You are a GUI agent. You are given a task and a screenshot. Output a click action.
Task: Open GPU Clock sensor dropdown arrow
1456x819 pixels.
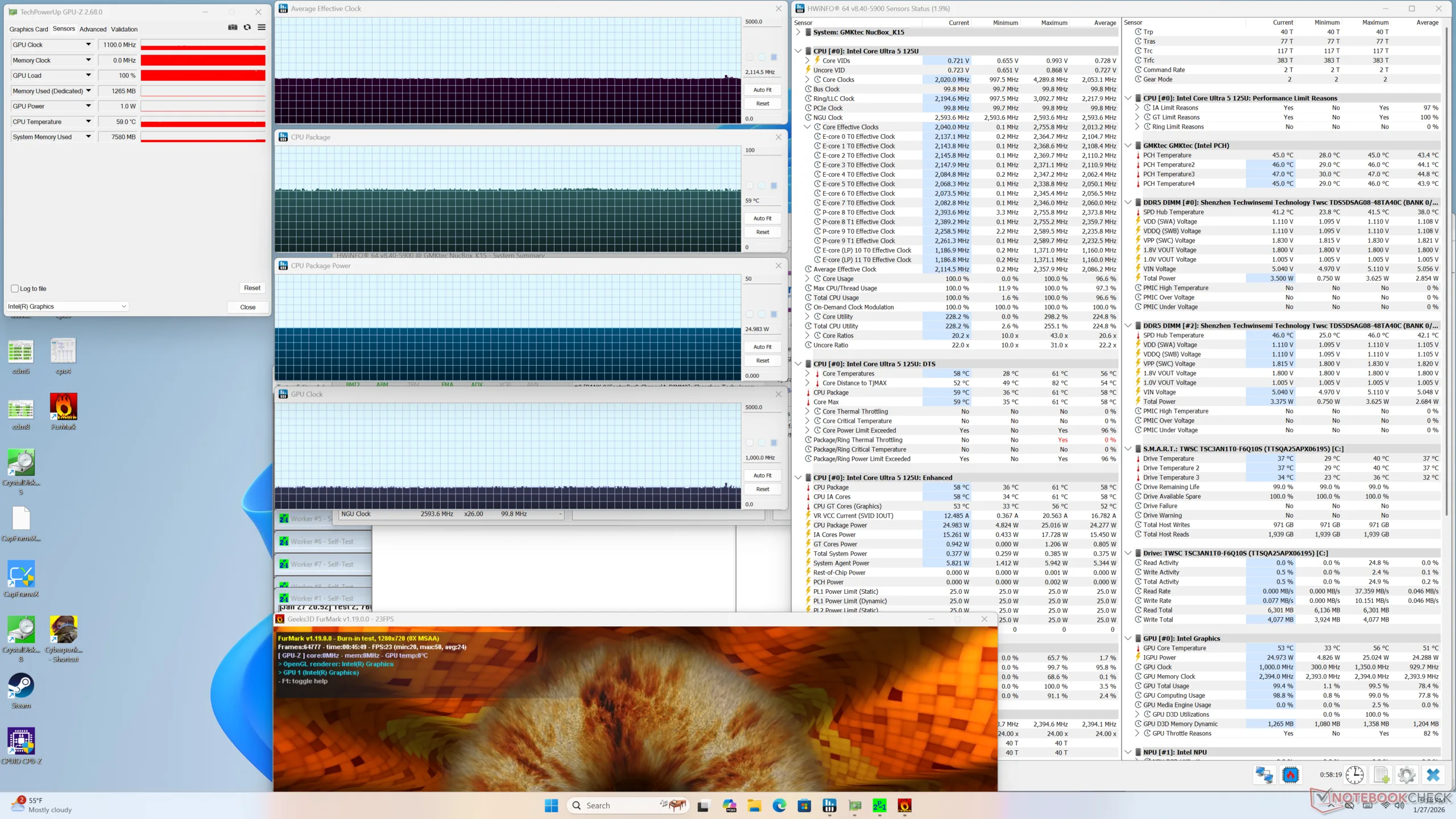point(88,44)
